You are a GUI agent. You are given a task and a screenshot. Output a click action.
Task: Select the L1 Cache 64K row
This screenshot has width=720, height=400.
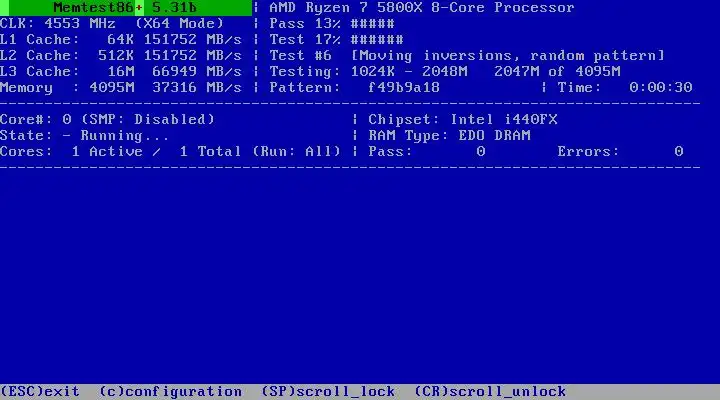[x=121, y=39]
